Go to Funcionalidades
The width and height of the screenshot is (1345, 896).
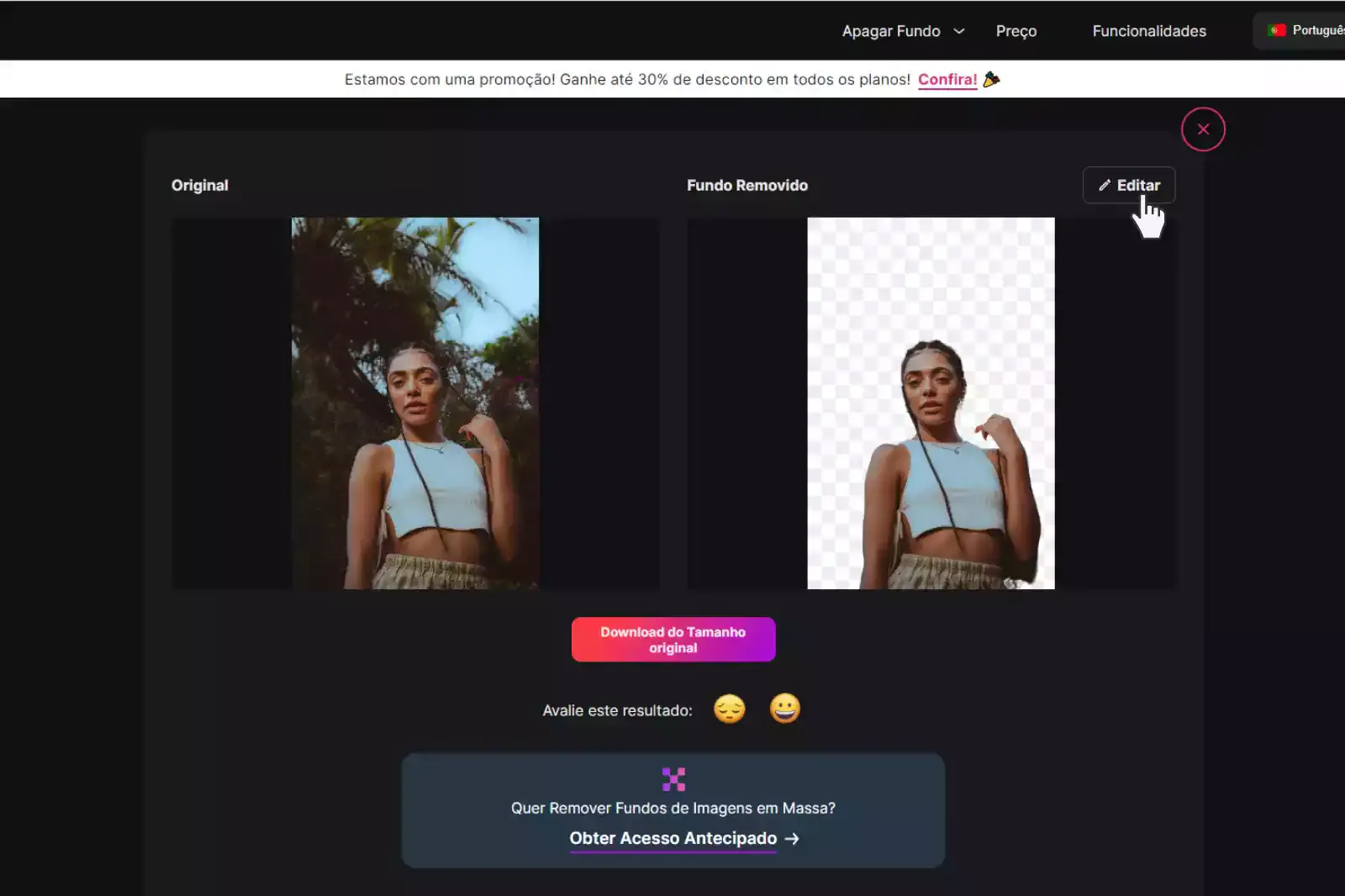click(1149, 31)
